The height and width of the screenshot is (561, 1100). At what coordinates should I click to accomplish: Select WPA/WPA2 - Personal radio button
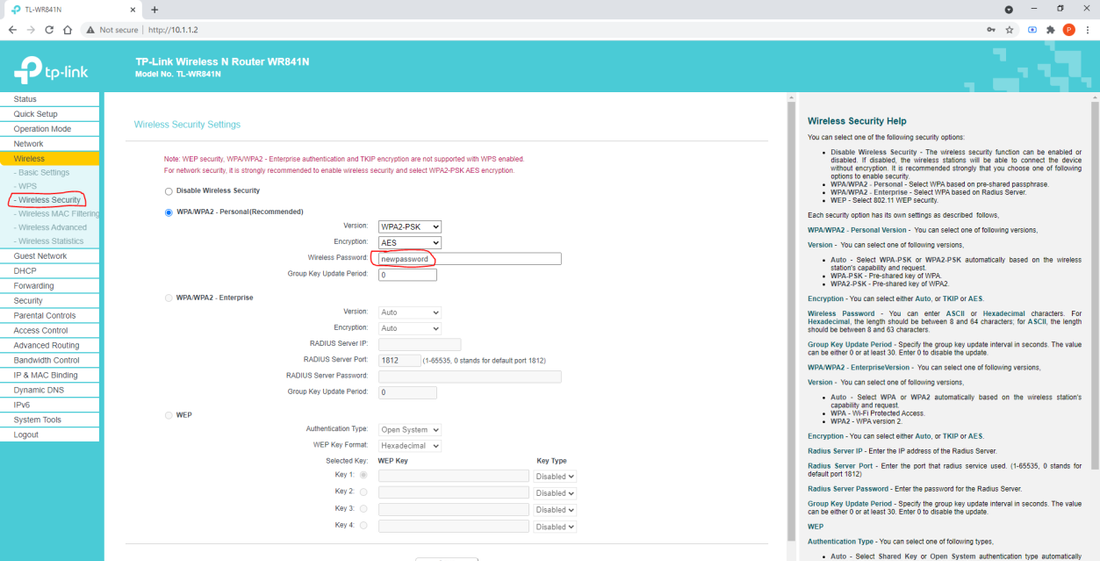click(x=168, y=212)
